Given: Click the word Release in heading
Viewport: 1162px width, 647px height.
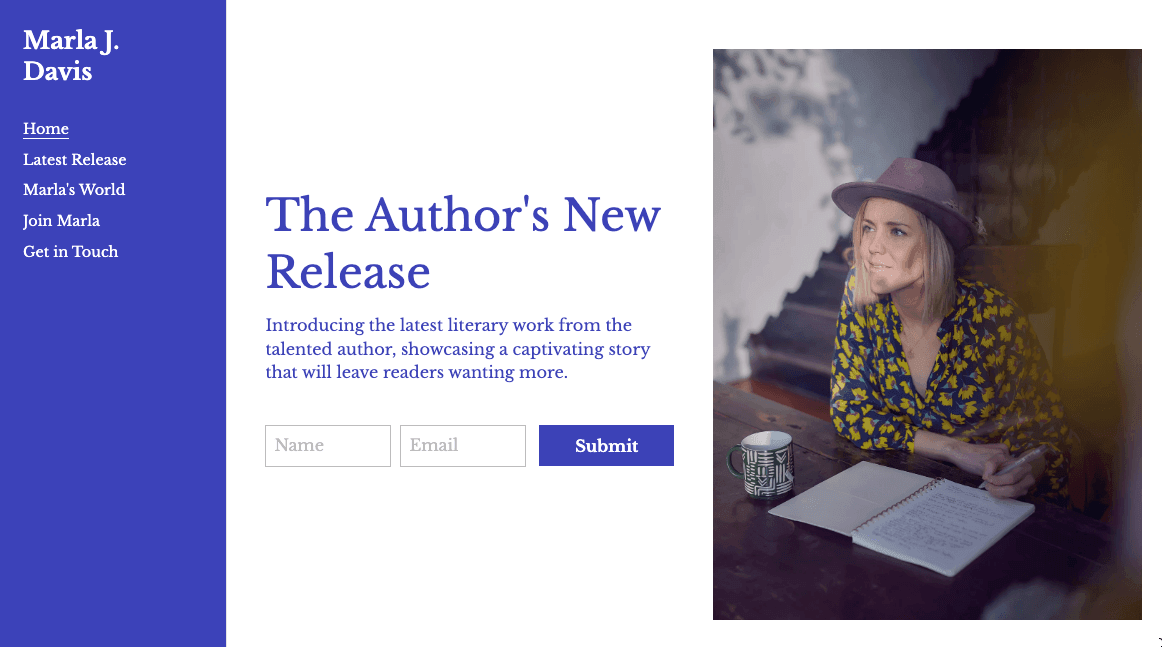Looking at the screenshot, I should coord(348,272).
